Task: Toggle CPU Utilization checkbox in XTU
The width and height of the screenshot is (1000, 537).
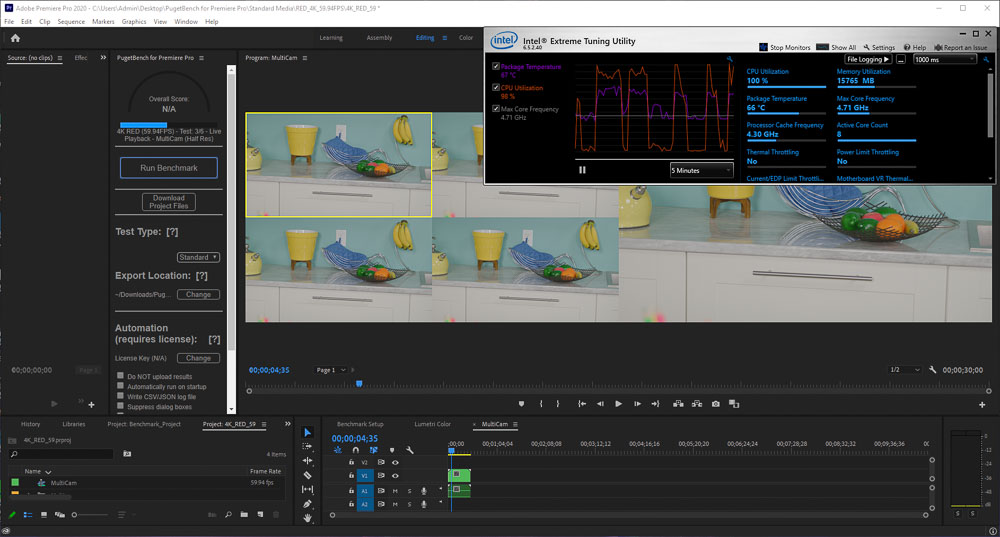Action: pyautogui.click(x=496, y=87)
